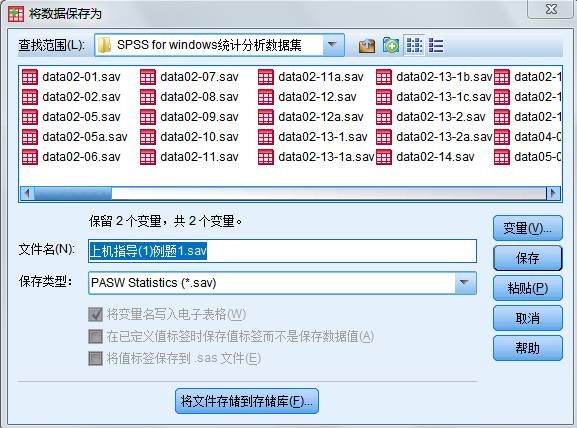Click the horizontal scrollbar thumb in file list
The width and height of the screenshot is (577, 428).
pyautogui.click(x=72, y=193)
